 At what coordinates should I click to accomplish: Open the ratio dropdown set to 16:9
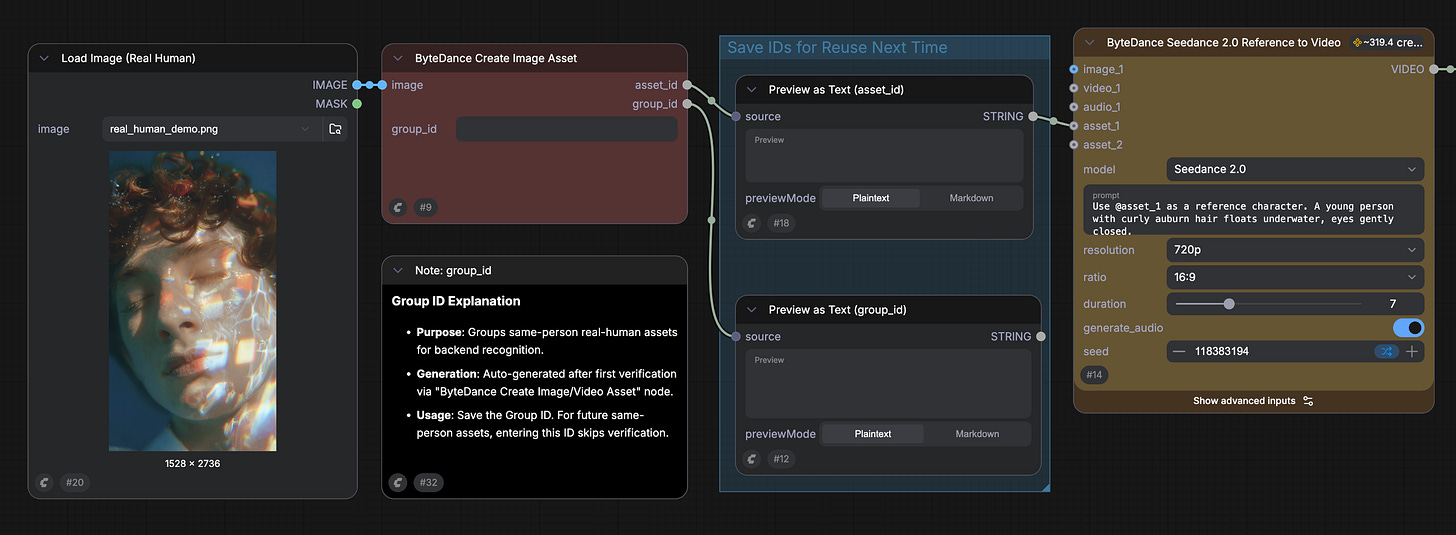point(1295,277)
